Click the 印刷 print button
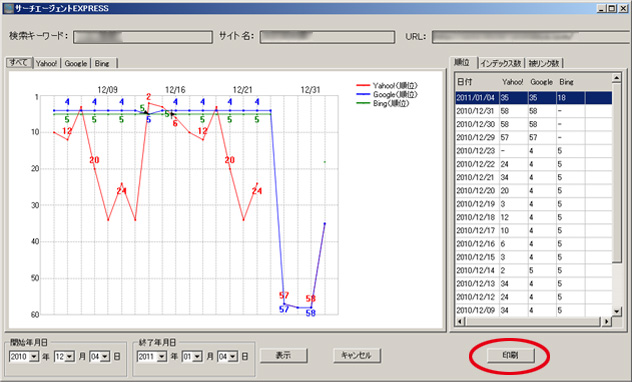This screenshot has width=632, height=382. [511, 355]
